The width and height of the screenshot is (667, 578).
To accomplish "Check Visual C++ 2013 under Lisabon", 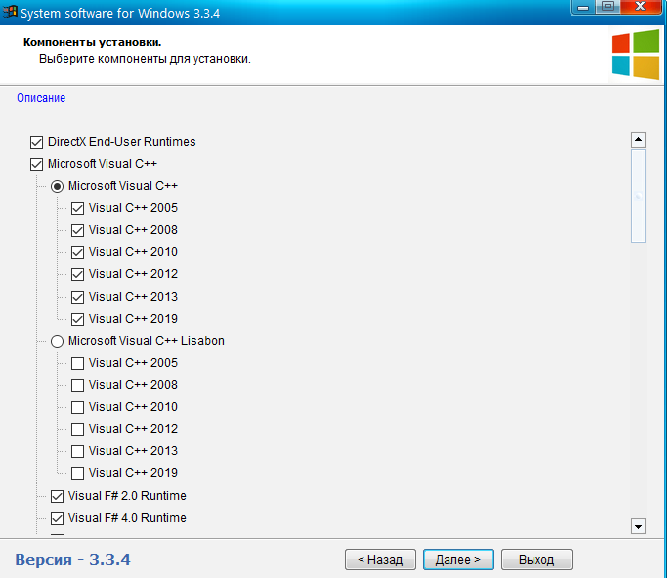I will point(77,451).
